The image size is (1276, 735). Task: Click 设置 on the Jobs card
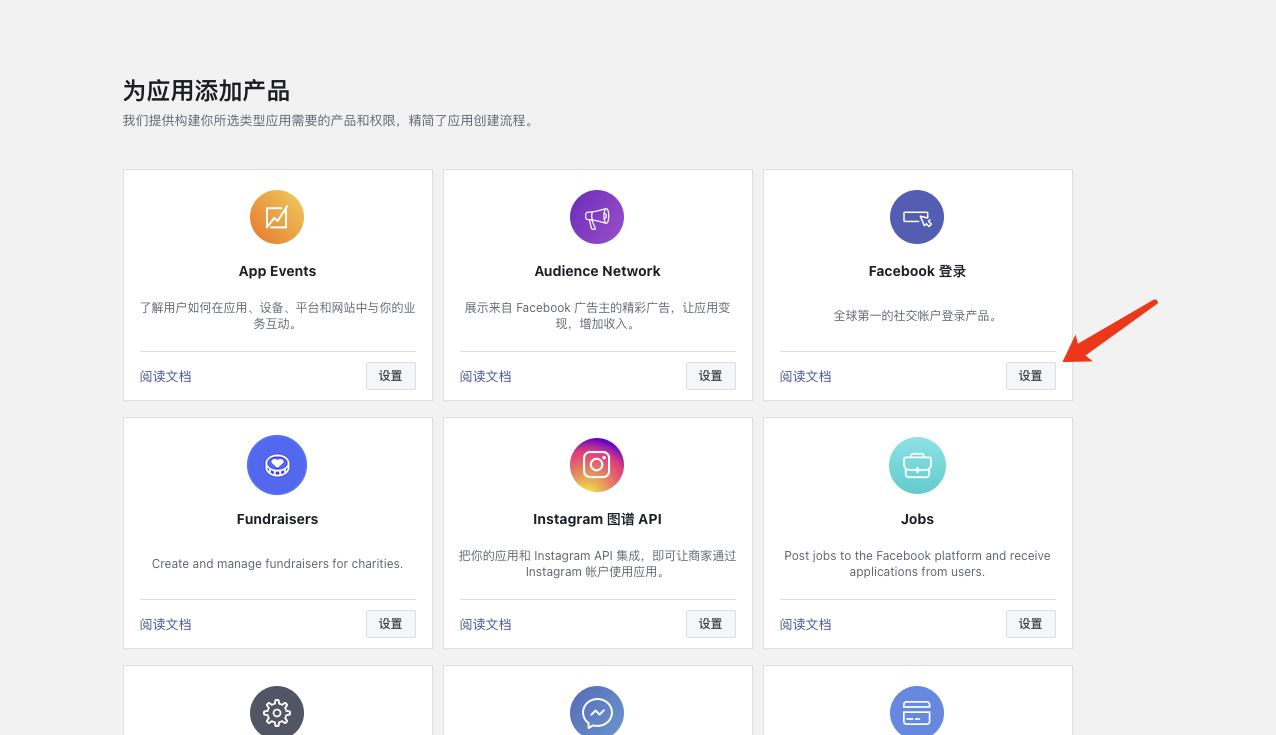pos(1031,624)
